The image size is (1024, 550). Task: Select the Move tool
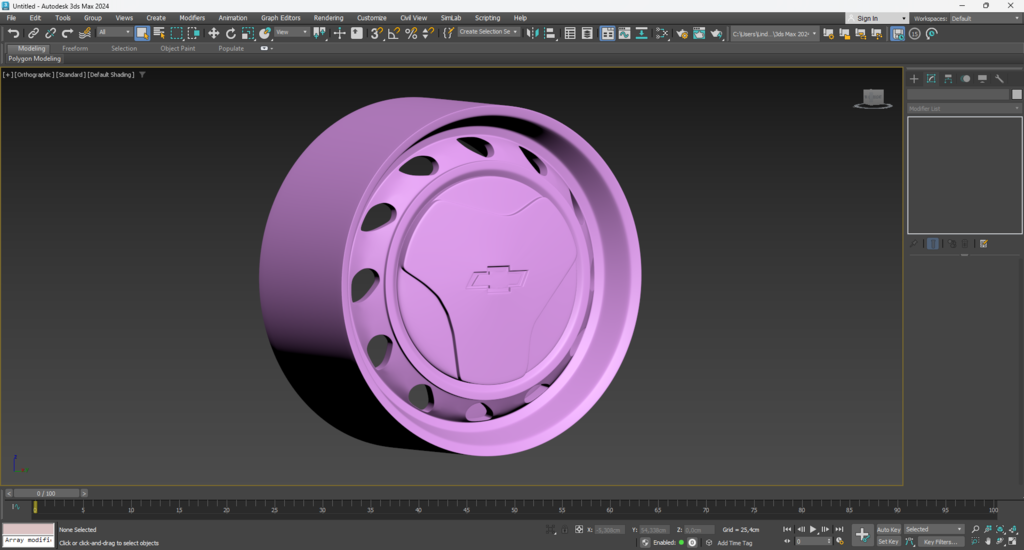pyautogui.click(x=213, y=33)
